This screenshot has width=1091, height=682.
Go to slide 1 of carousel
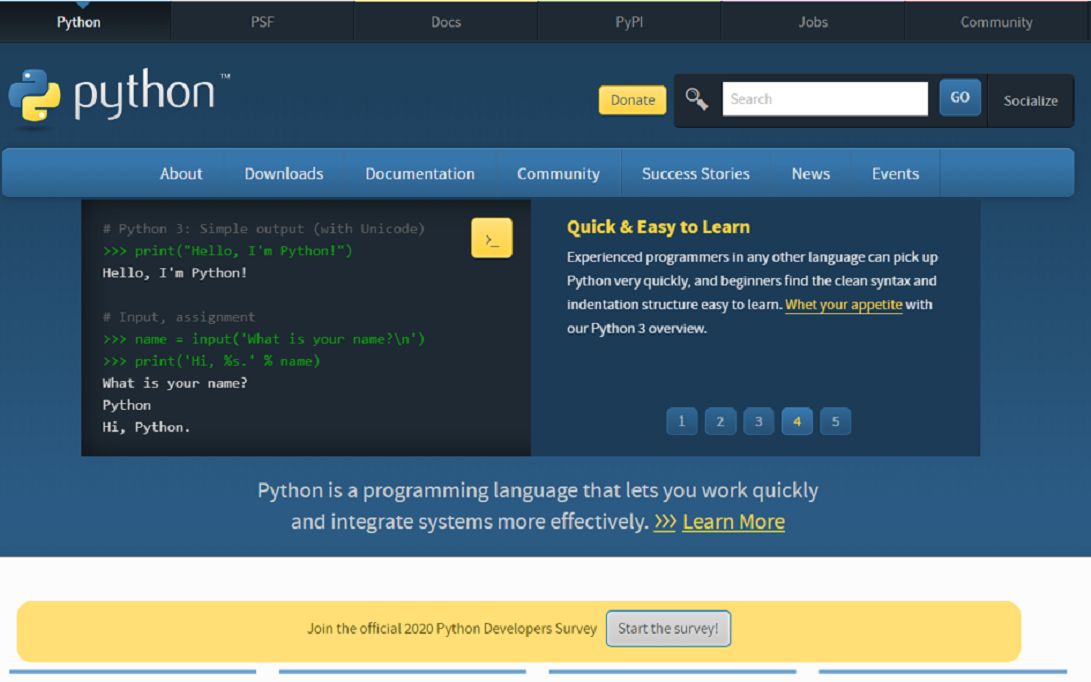tap(682, 421)
